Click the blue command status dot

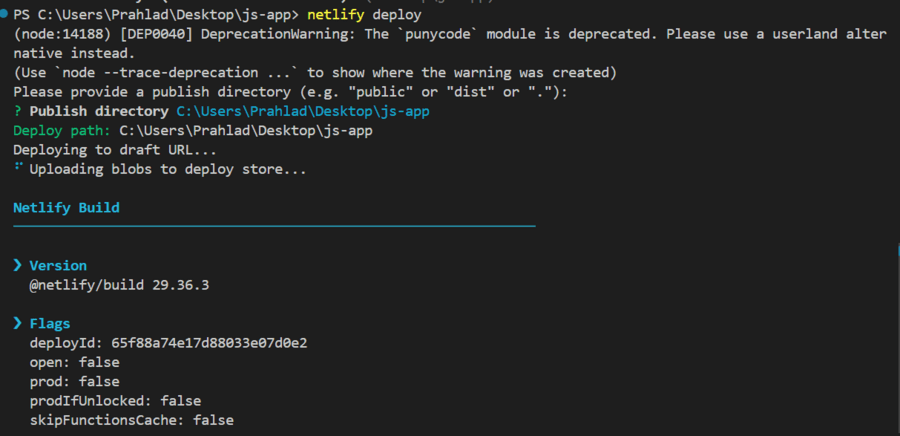point(5,15)
